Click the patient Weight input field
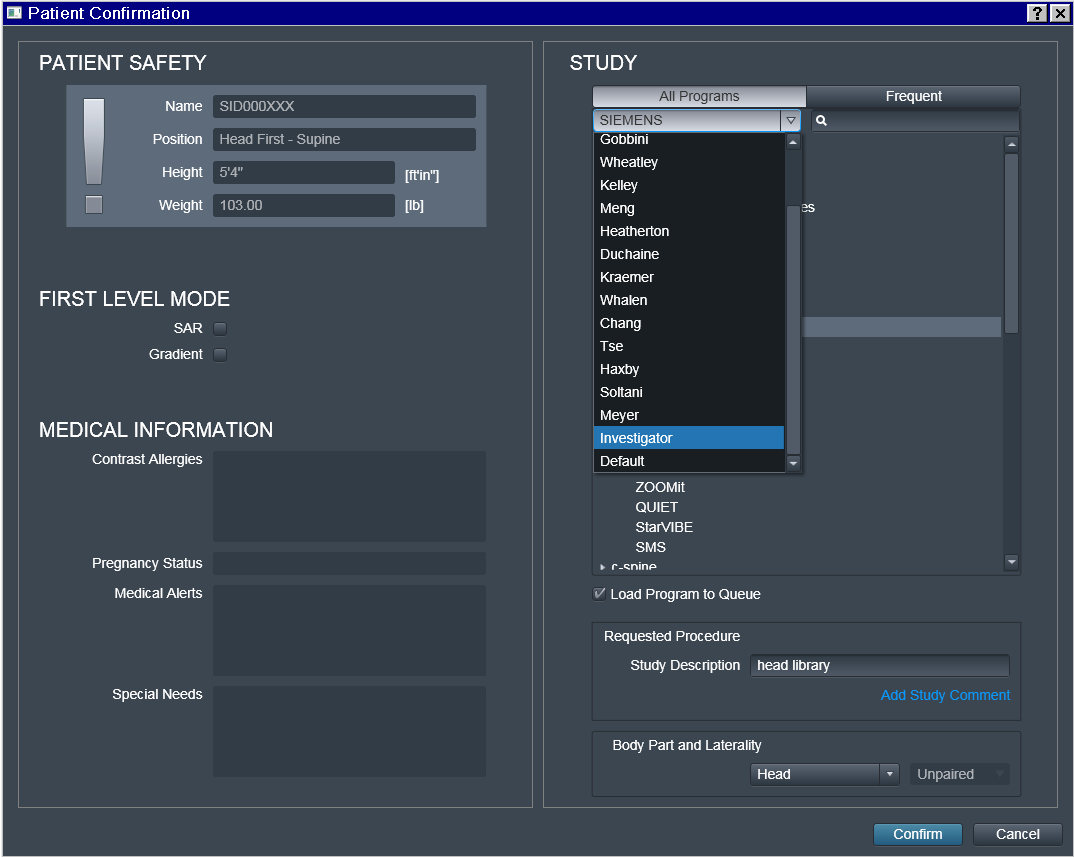The width and height of the screenshot is (1074, 857). tap(303, 206)
